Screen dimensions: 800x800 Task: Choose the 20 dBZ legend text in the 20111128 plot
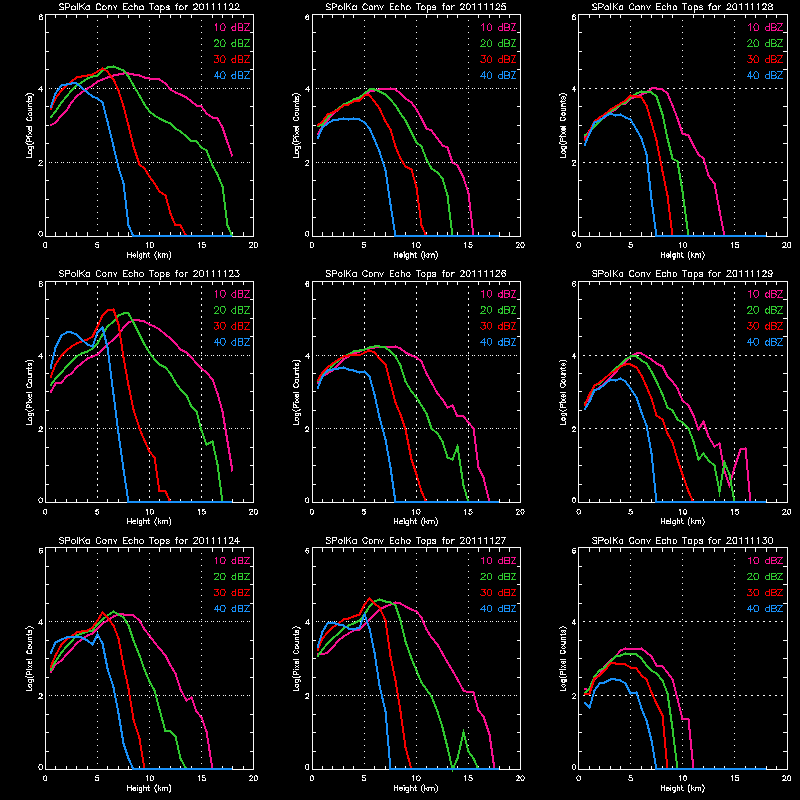click(765, 43)
